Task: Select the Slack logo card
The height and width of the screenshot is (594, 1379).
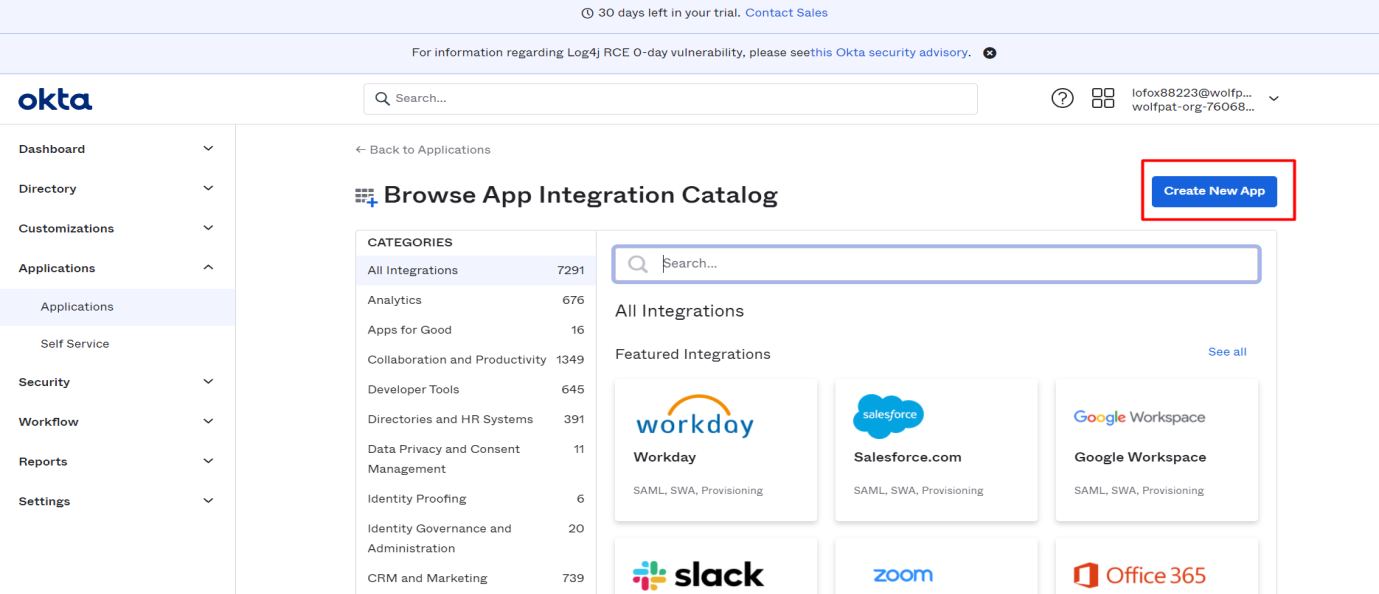Action: pyautogui.click(x=716, y=567)
